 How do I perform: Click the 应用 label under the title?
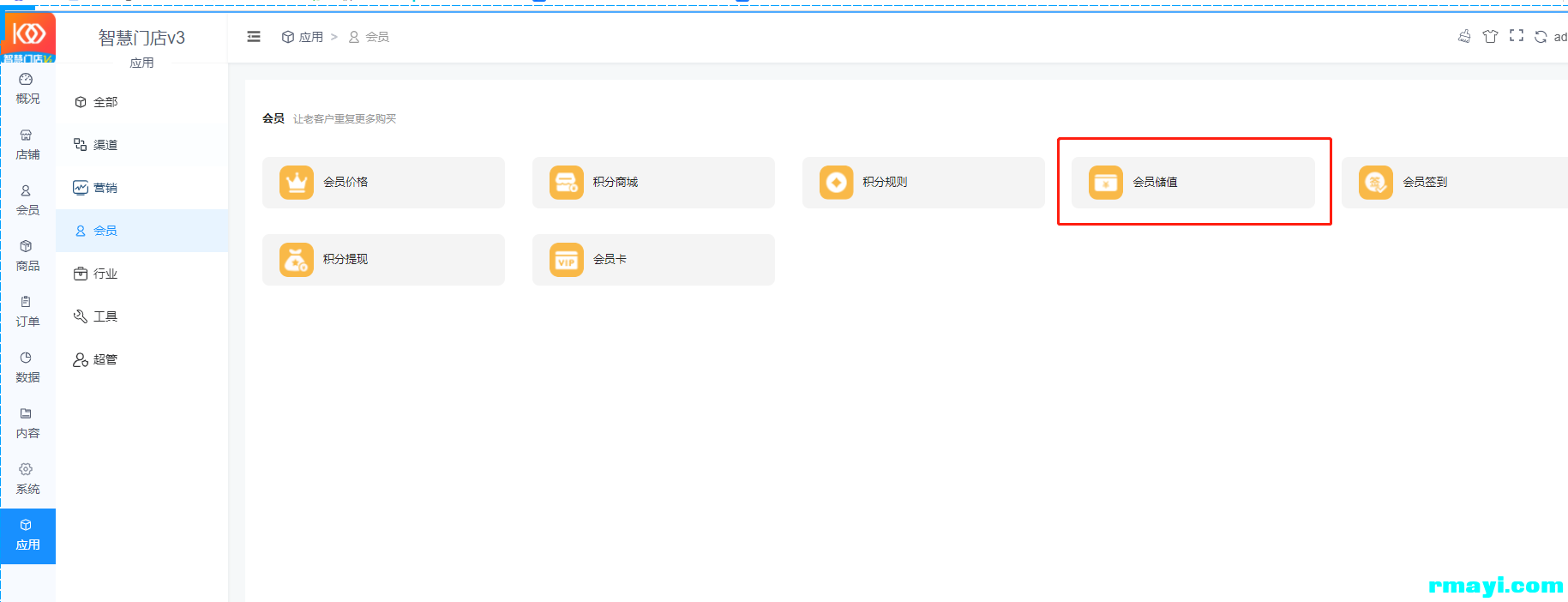tap(141, 63)
